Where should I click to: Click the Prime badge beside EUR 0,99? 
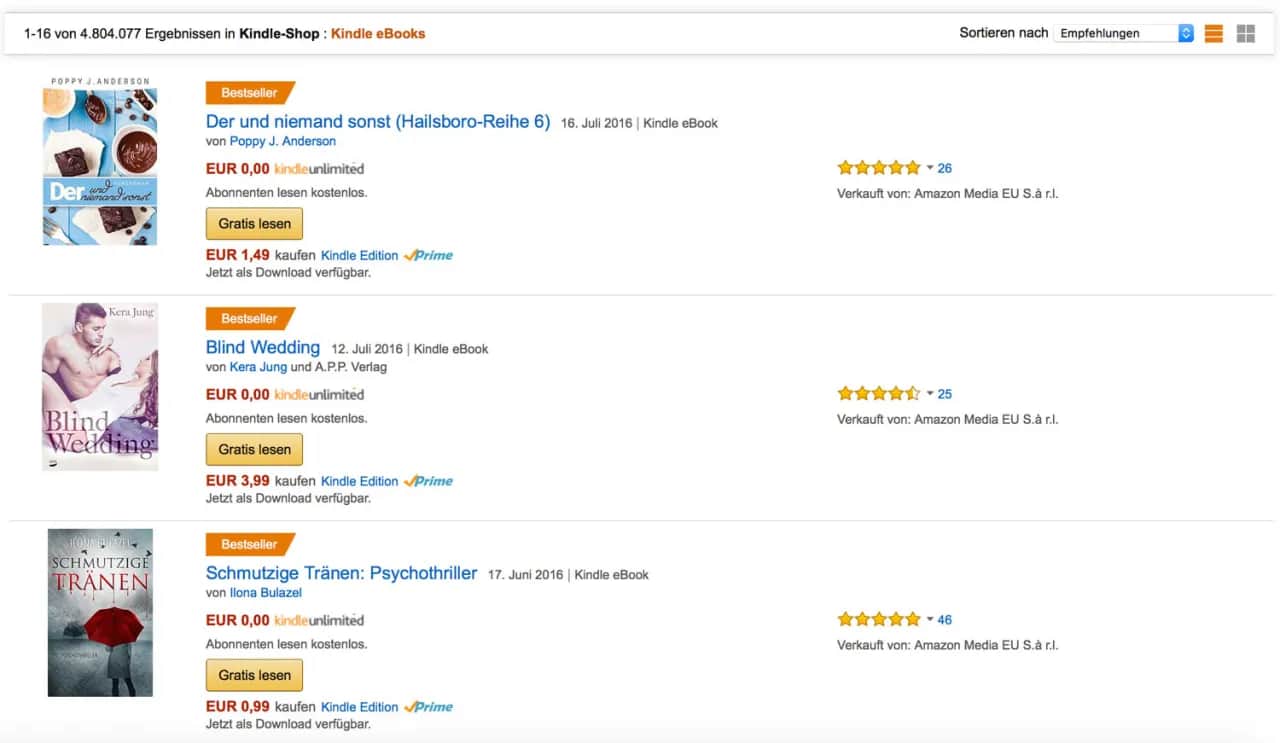tap(430, 706)
